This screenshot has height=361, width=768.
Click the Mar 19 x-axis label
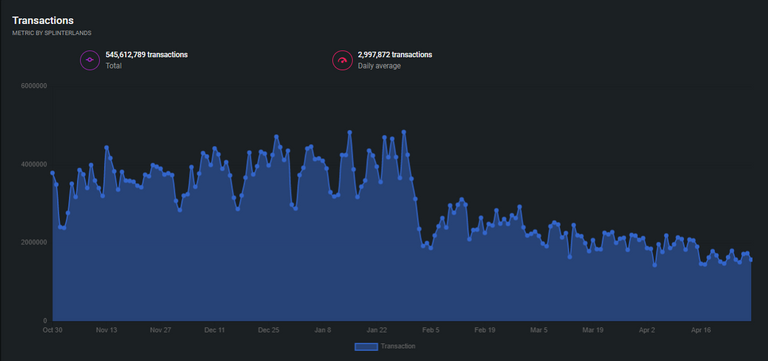[593, 330]
